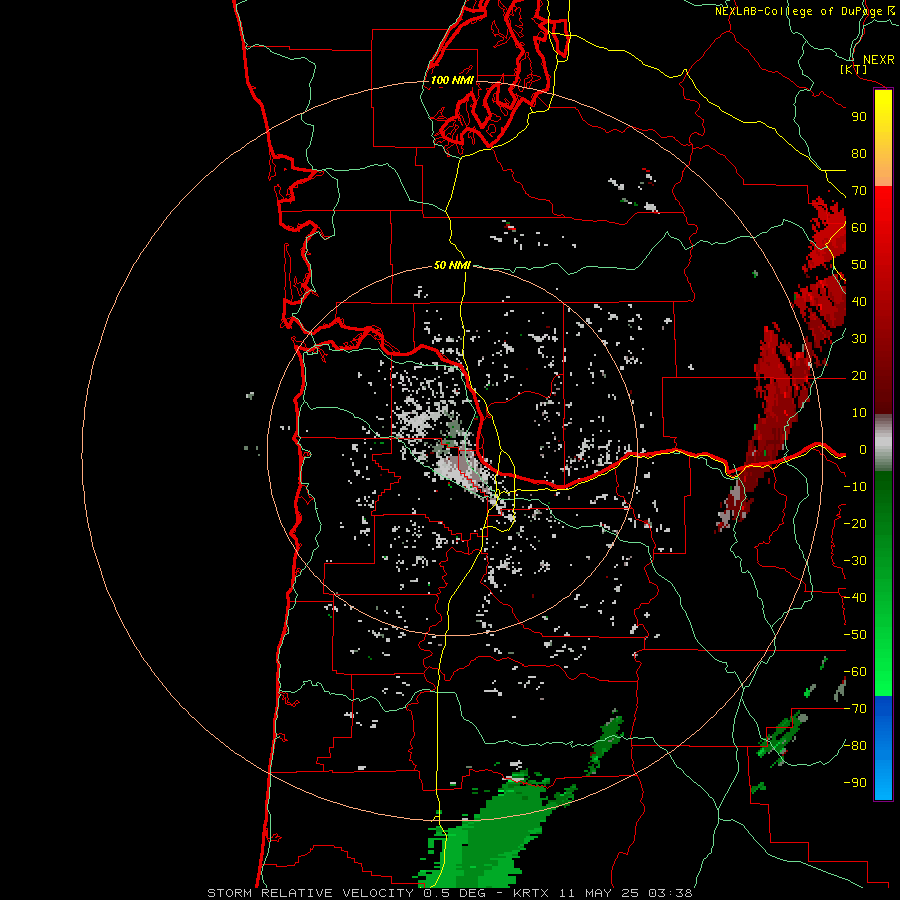Click the 0 value on velocity scale

[x=862, y=450]
